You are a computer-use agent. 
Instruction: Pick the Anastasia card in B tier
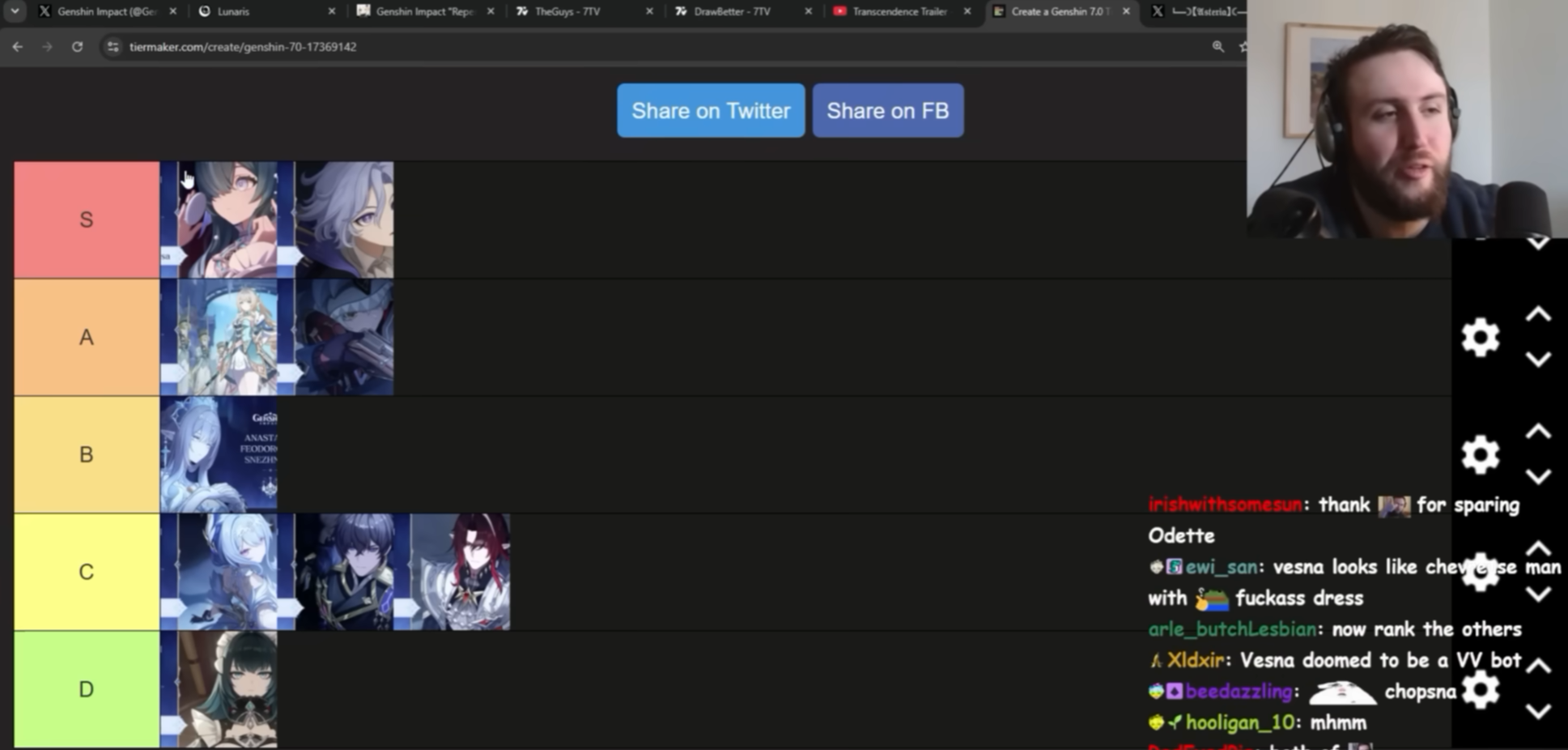[x=219, y=454]
